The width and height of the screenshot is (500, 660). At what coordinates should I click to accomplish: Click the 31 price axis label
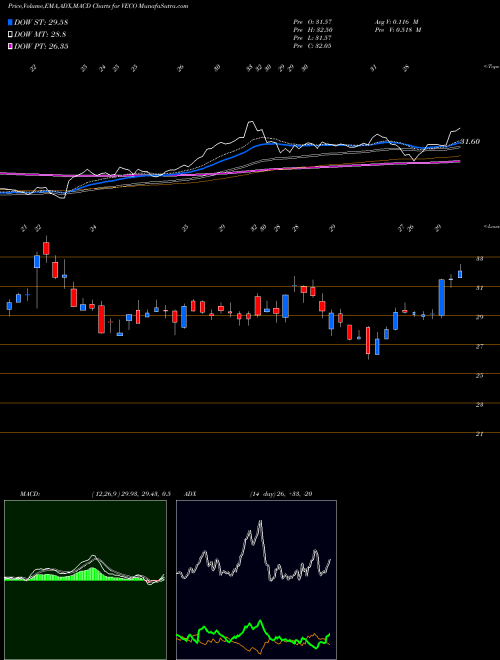coord(479,288)
